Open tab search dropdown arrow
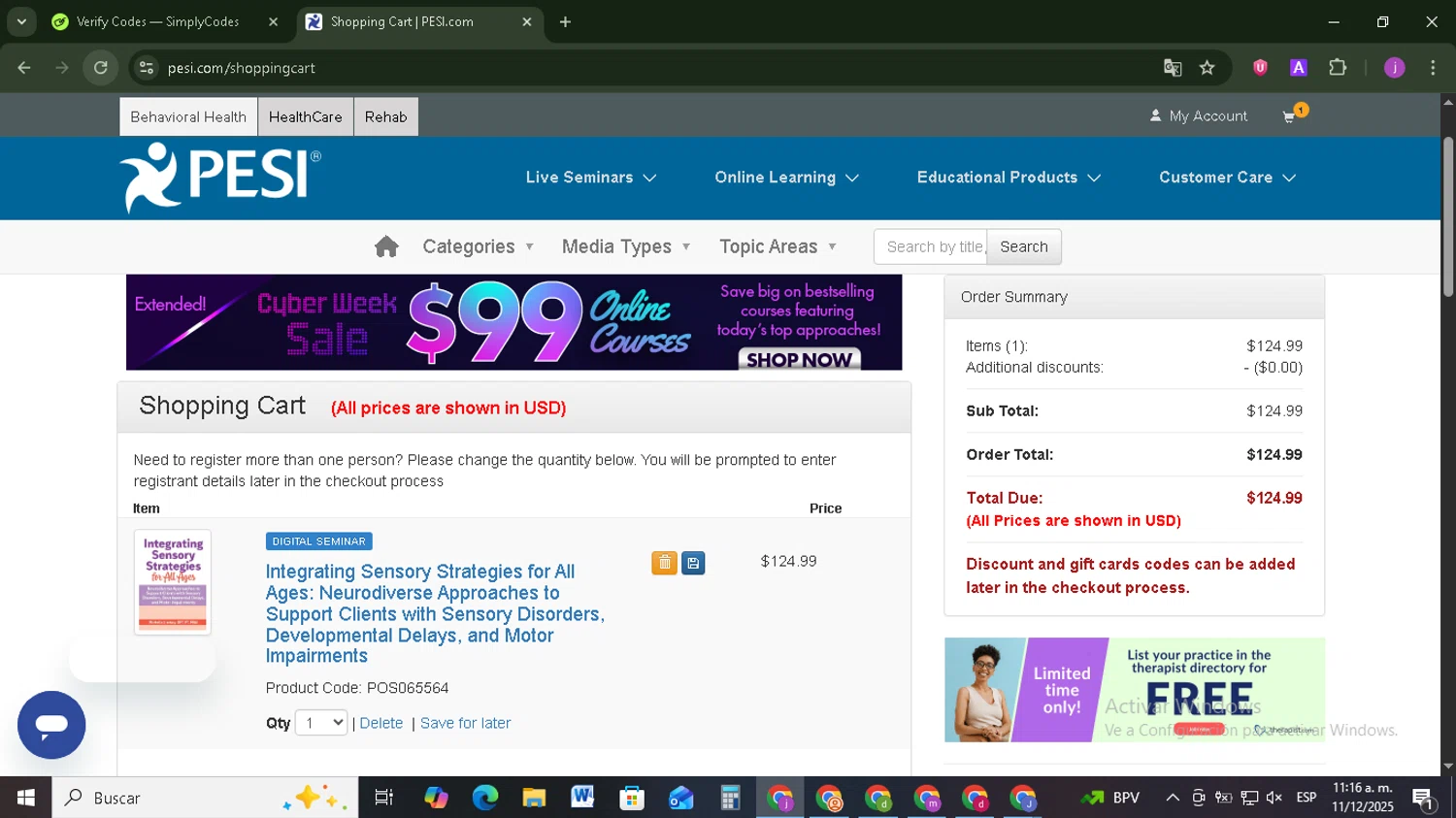 pos(21,21)
